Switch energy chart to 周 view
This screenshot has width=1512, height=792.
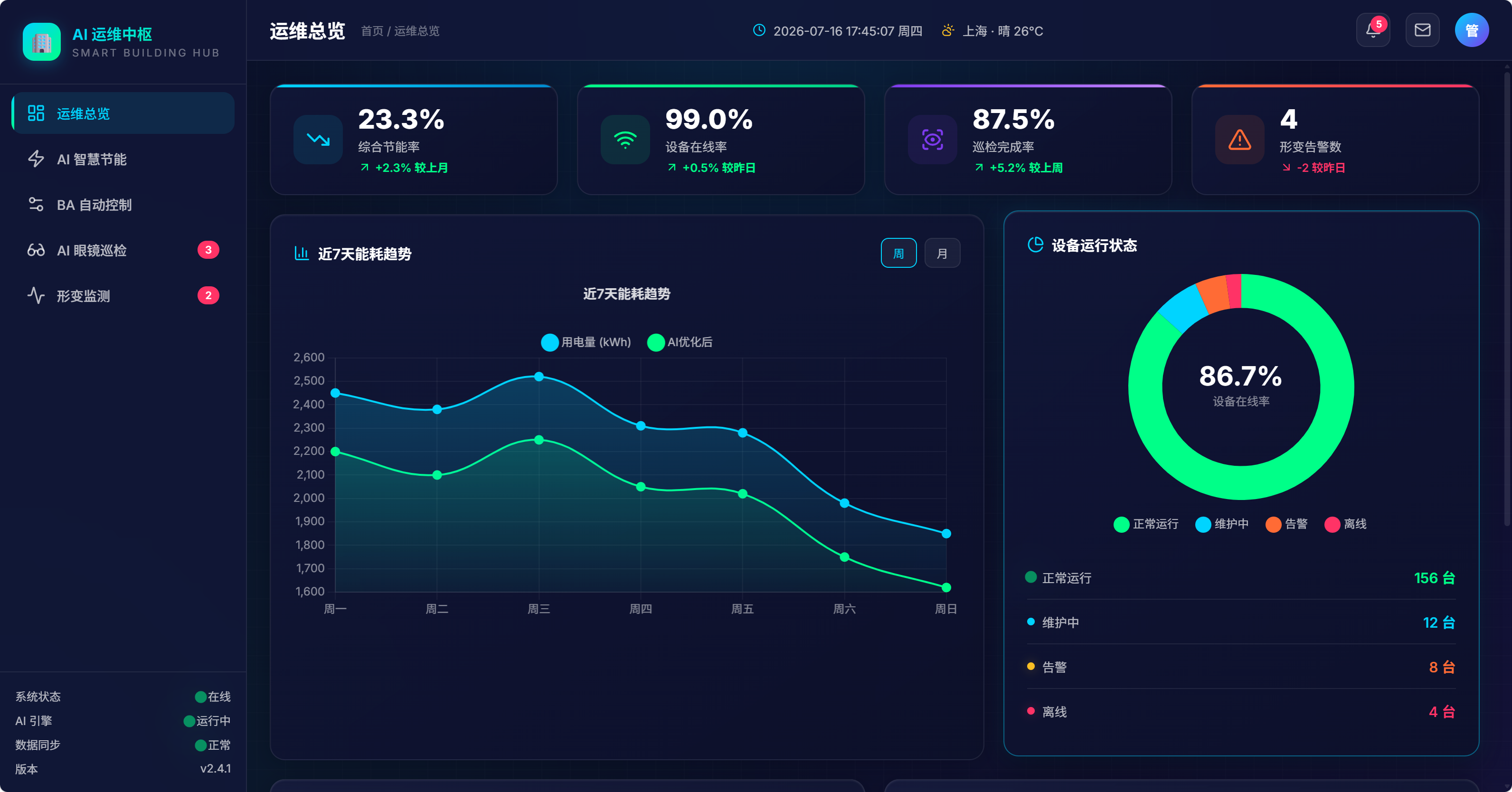pyautogui.click(x=898, y=253)
